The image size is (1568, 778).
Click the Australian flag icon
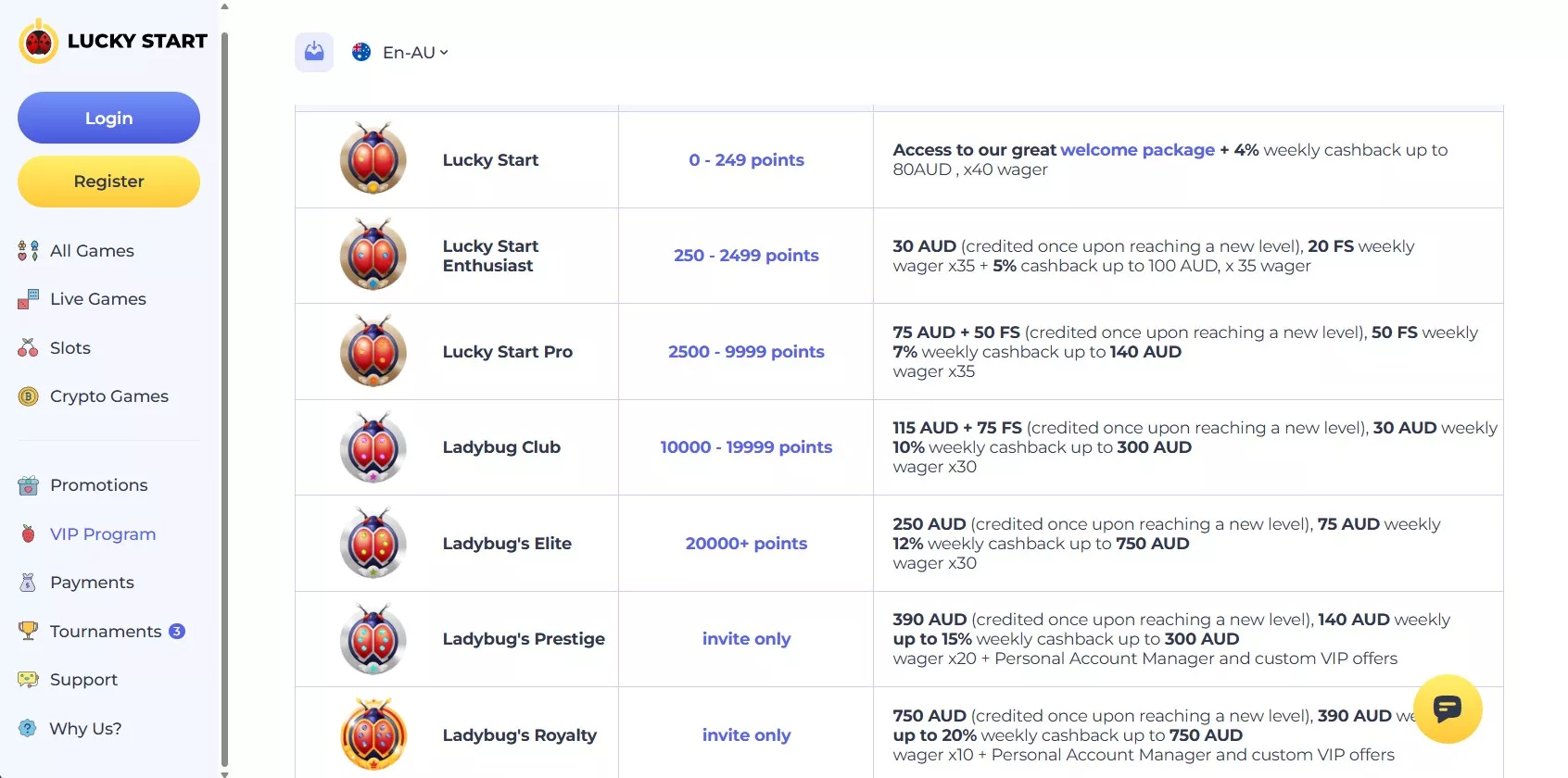[x=361, y=53]
